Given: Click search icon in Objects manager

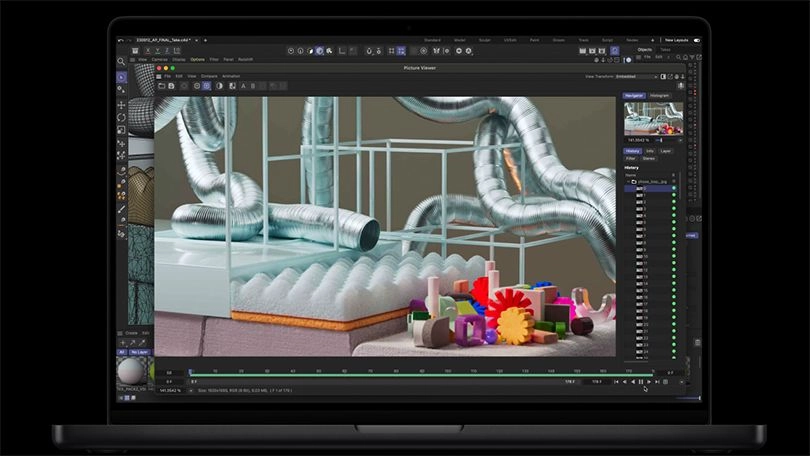Looking at the screenshot, I should [x=678, y=57].
